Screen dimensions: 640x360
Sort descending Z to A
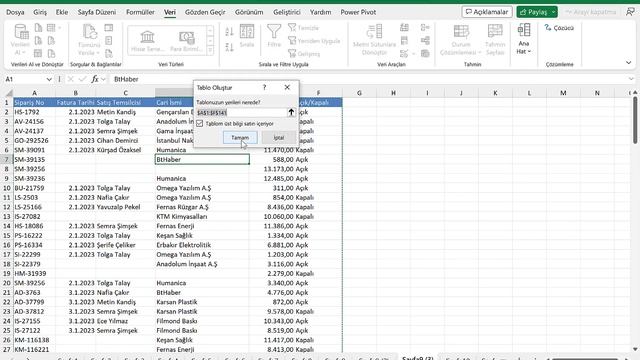(229, 47)
